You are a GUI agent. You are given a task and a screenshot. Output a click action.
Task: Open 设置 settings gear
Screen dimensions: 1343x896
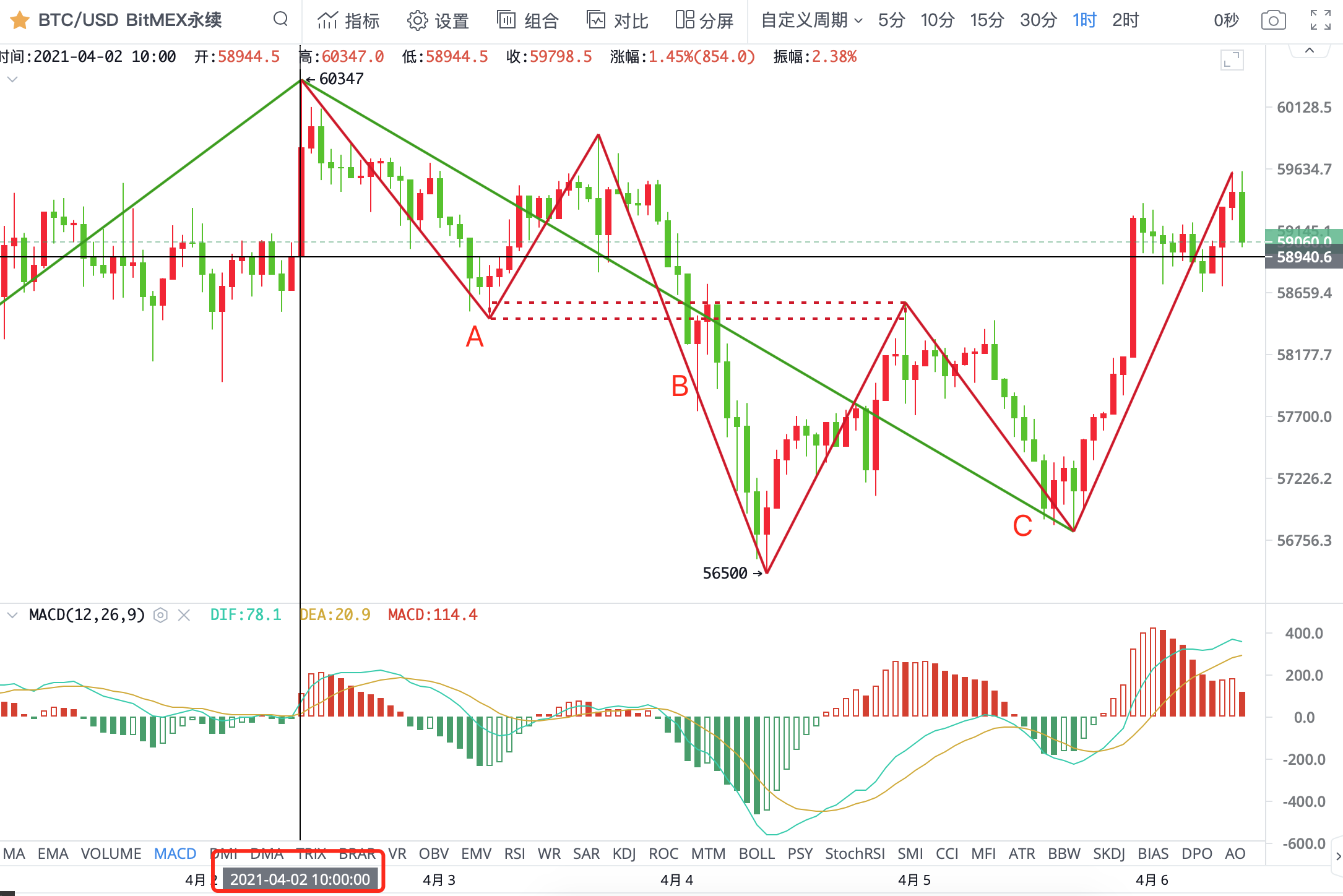coord(418,20)
